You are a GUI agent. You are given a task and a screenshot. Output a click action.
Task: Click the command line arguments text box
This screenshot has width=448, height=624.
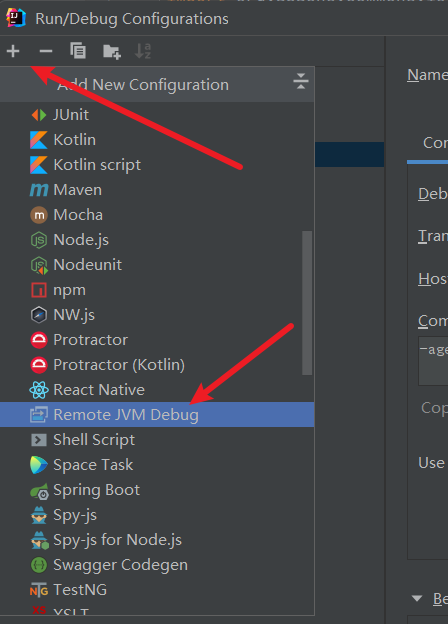[x=433, y=361]
